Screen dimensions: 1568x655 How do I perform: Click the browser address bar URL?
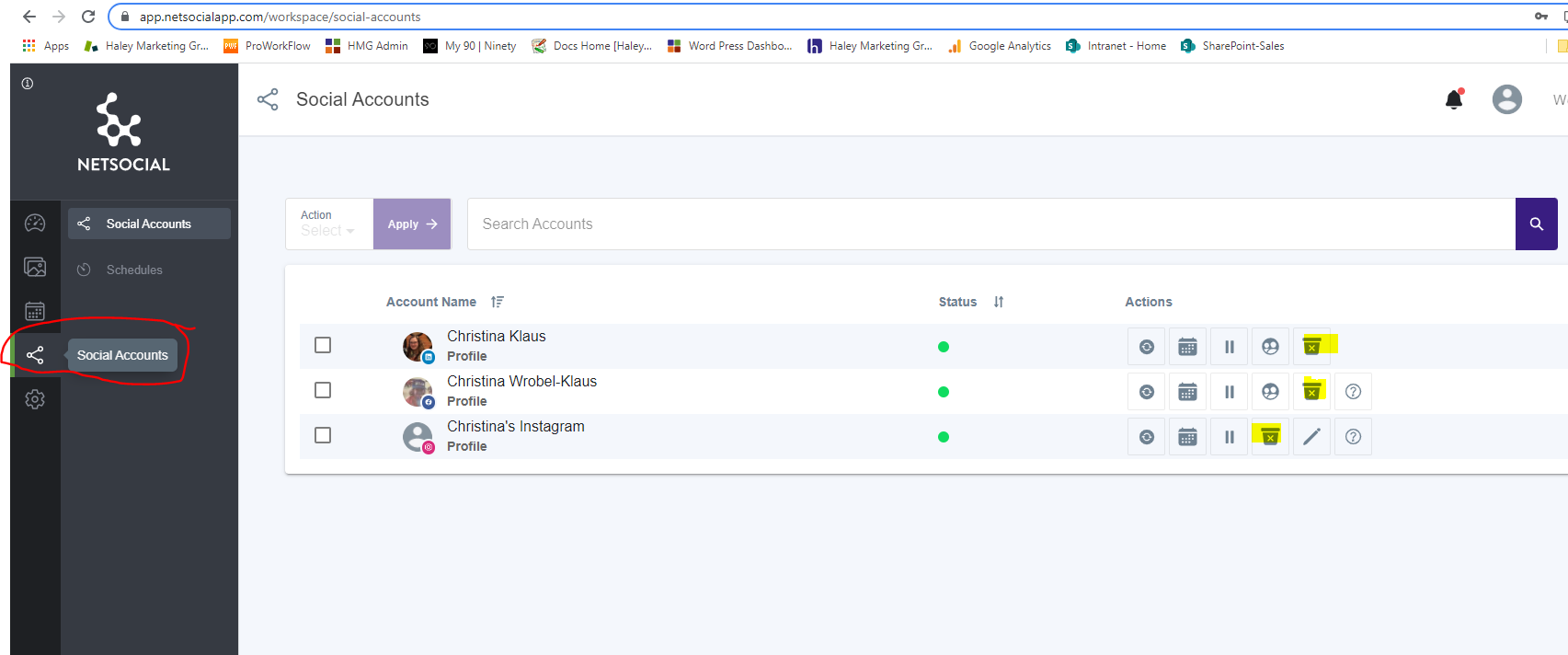[280, 17]
